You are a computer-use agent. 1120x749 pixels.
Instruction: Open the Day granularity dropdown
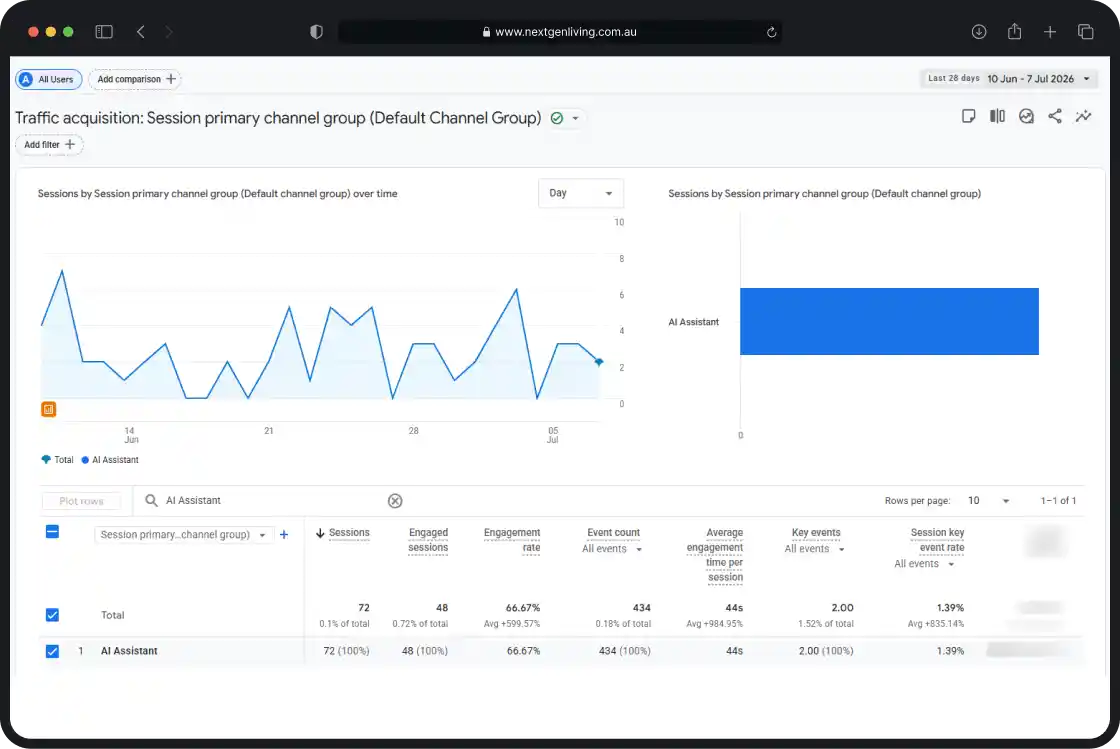(x=580, y=193)
